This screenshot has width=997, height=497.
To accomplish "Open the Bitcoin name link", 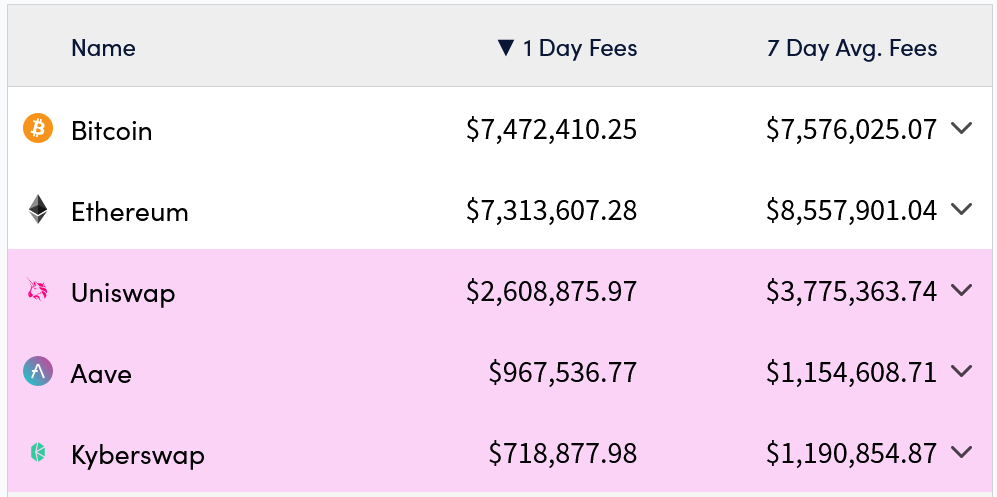I will (112, 130).
